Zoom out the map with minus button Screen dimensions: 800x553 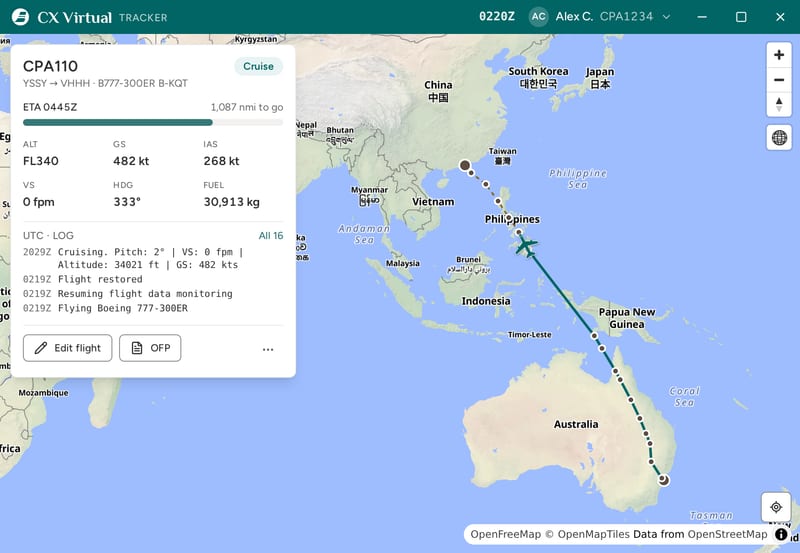779,80
